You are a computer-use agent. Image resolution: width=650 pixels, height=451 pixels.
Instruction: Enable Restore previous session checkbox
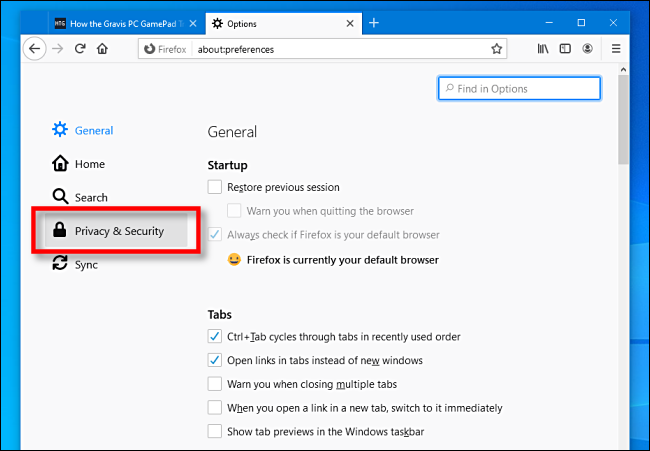pos(215,187)
